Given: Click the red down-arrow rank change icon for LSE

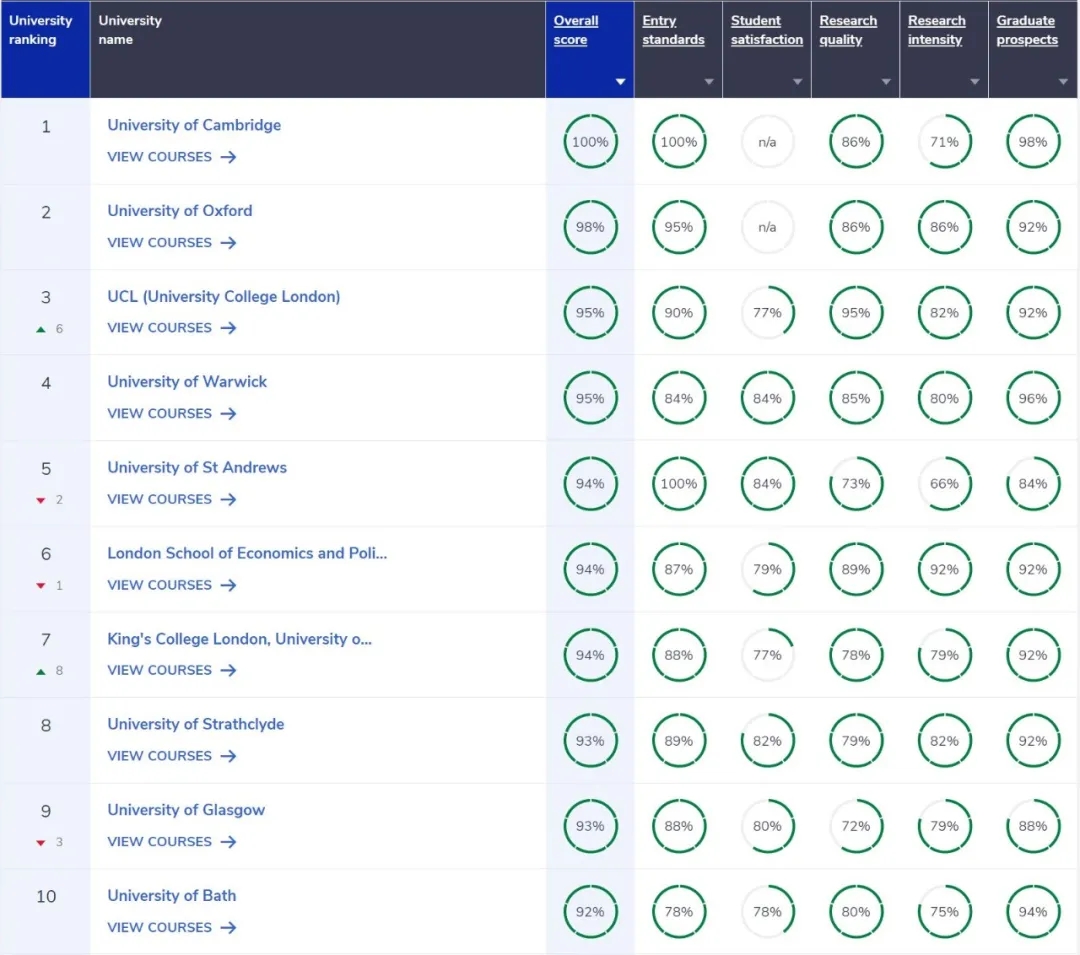Looking at the screenshot, I should [x=41, y=586].
